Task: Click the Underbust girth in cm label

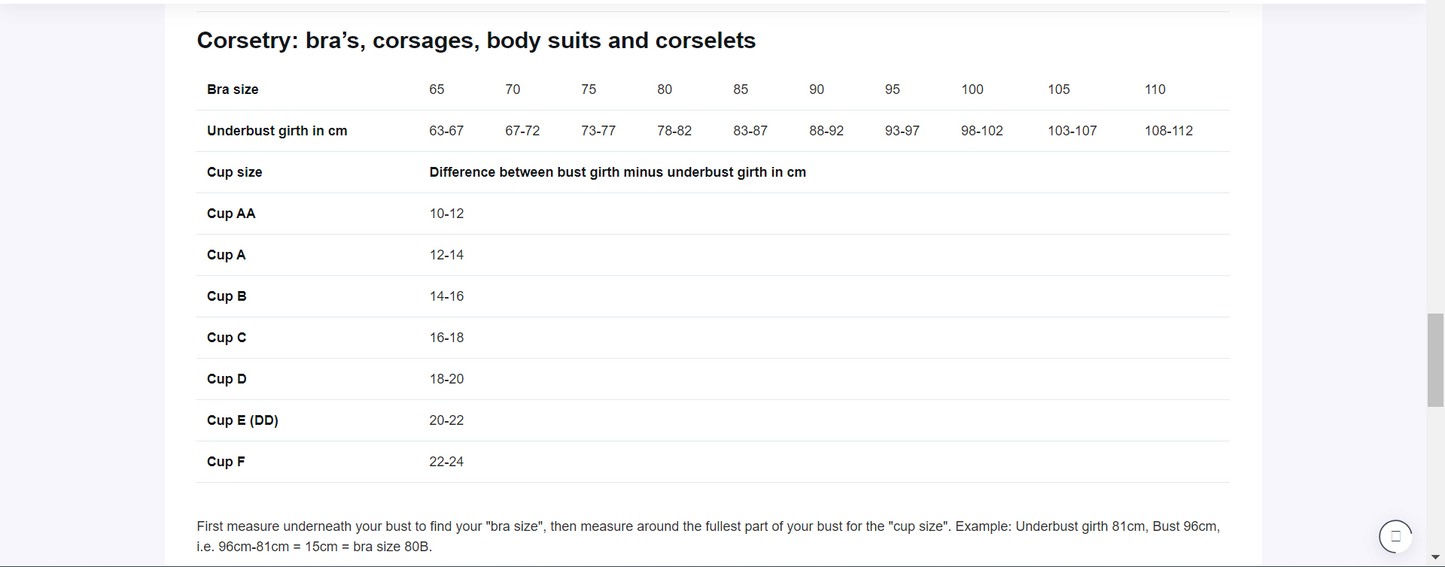Action: click(x=277, y=131)
